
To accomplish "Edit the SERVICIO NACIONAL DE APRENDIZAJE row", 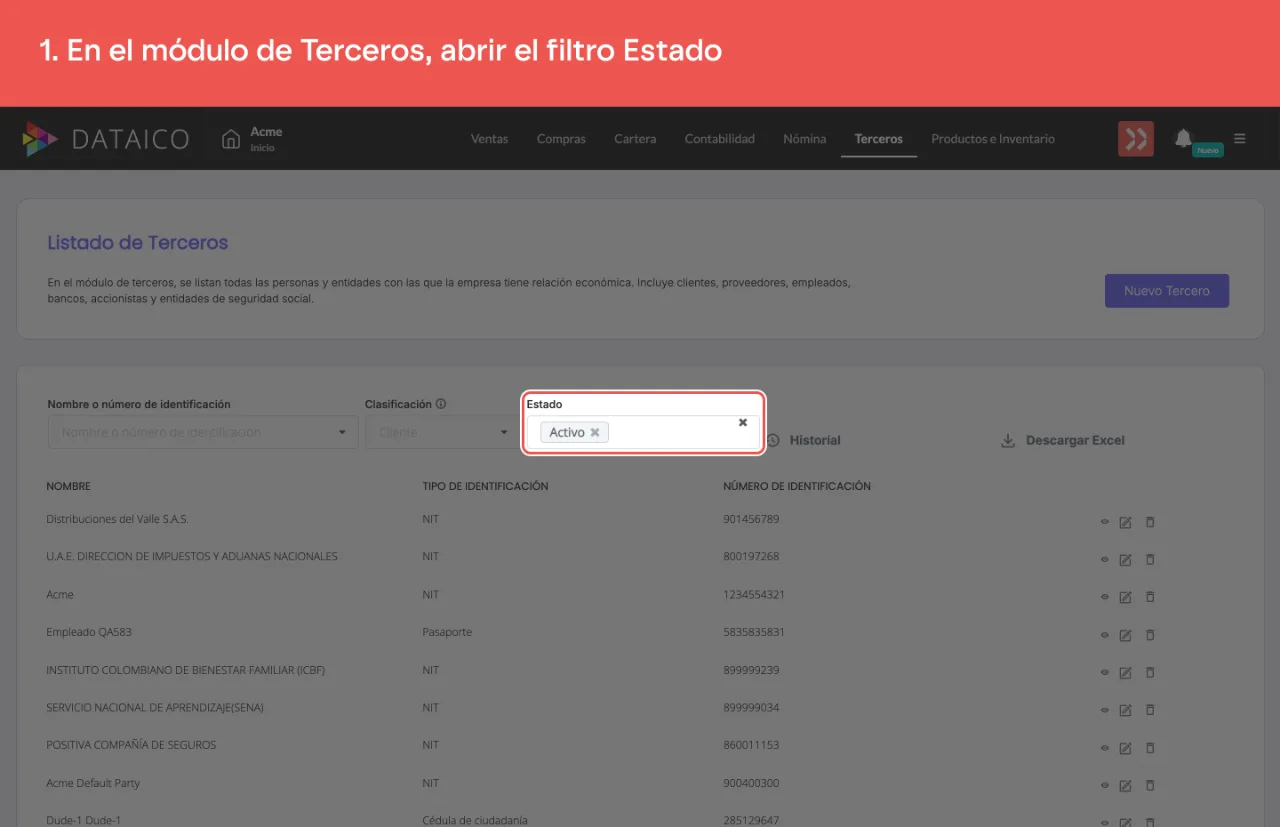I will (1125, 710).
